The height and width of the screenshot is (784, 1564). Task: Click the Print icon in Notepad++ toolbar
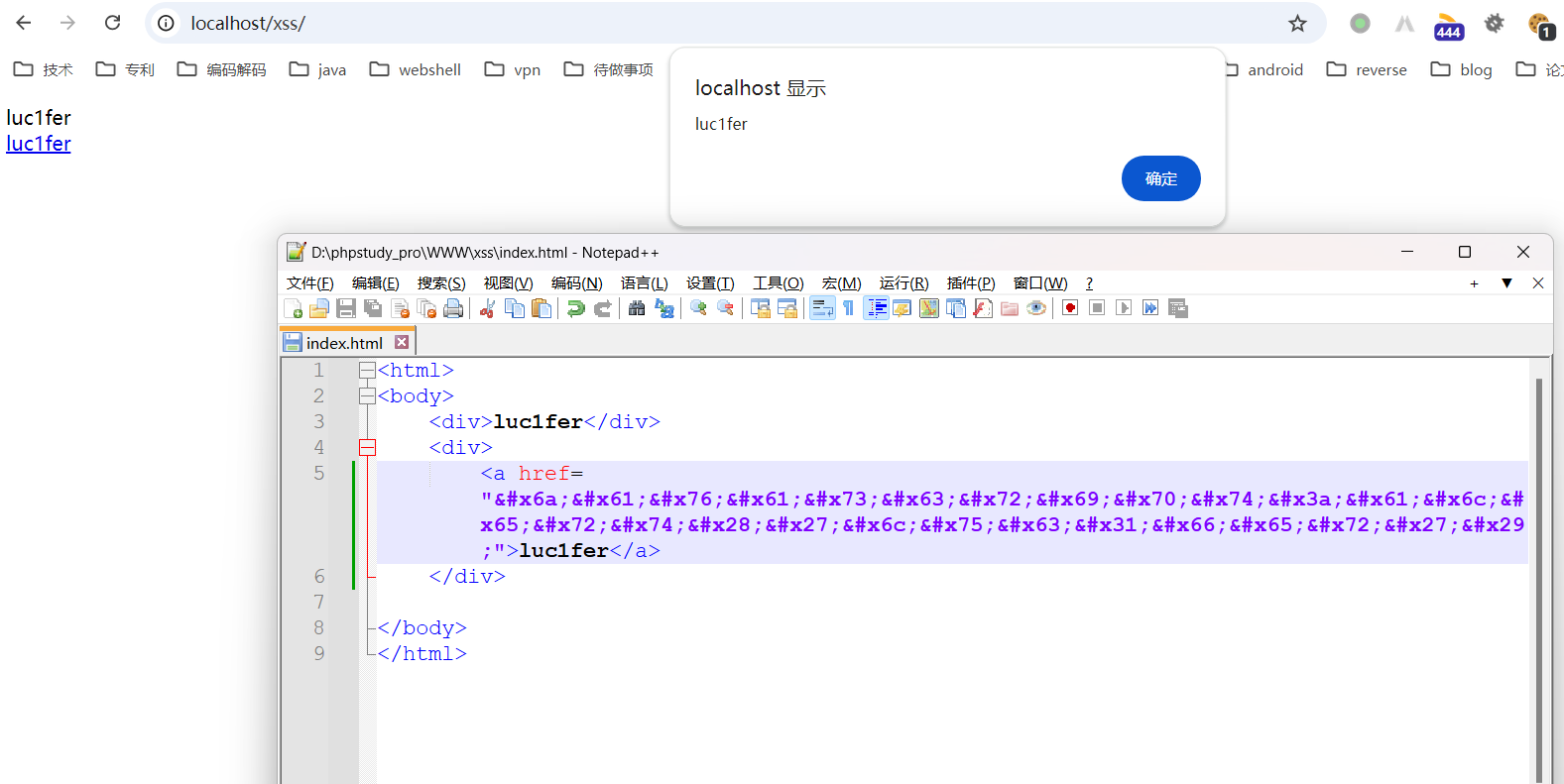[x=453, y=308]
